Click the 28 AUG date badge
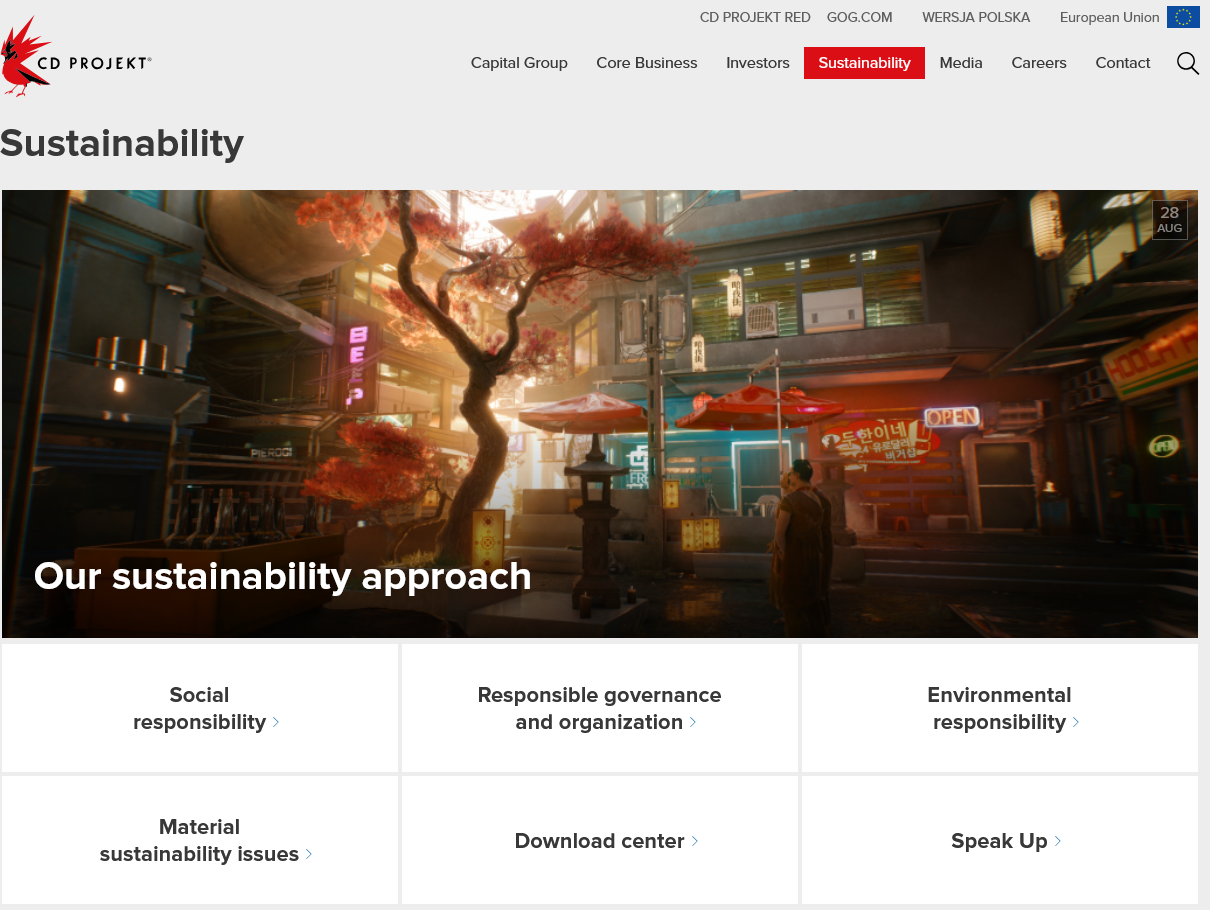The image size is (1210, 910). (x=1170, y=220)
